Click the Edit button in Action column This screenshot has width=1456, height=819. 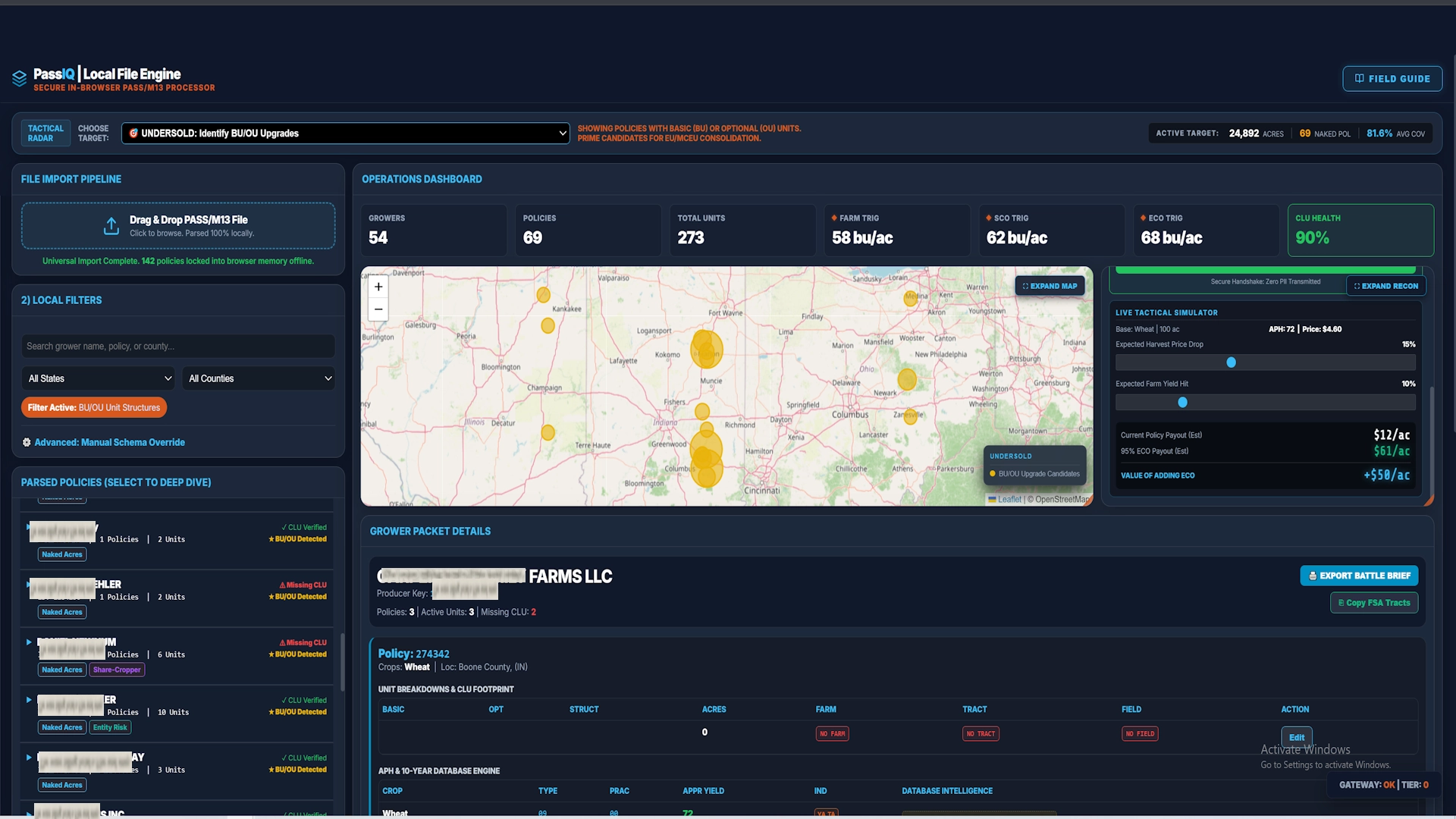(x=1297, y=738)
